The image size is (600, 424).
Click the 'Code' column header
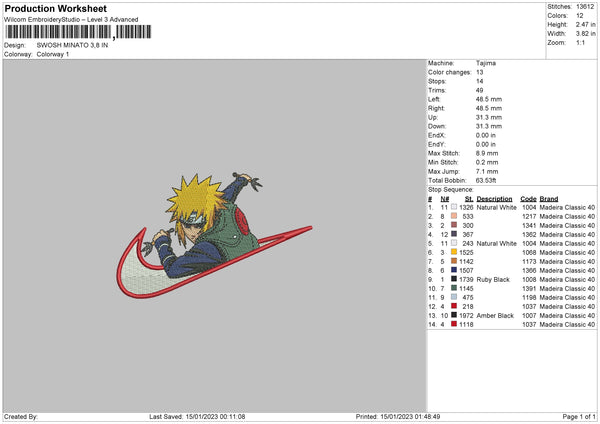pyautogui.click(x=528, y=199)
